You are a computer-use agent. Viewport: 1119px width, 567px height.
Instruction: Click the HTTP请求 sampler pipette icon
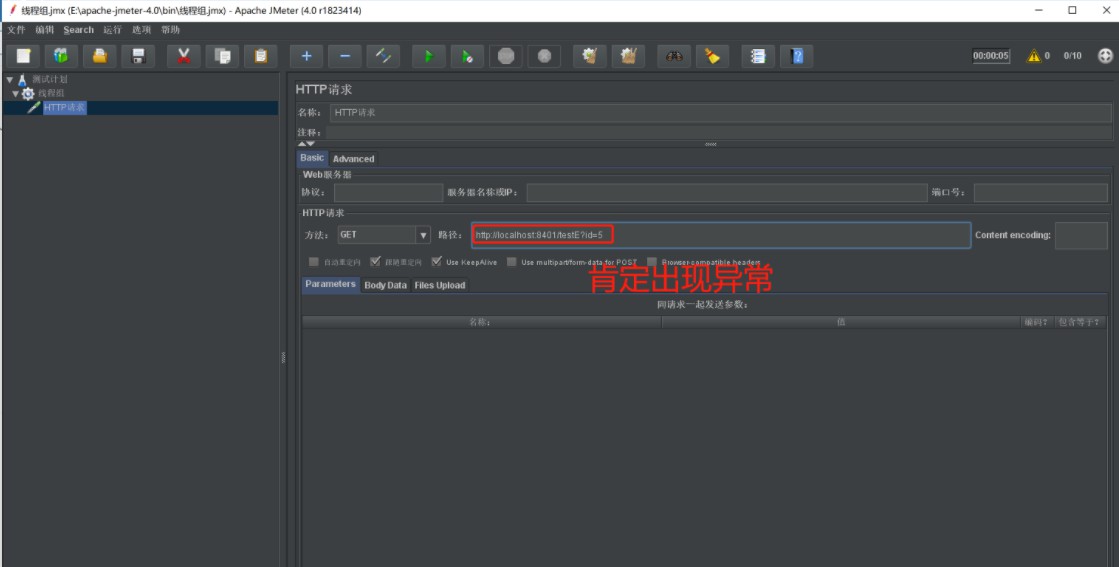34,108
